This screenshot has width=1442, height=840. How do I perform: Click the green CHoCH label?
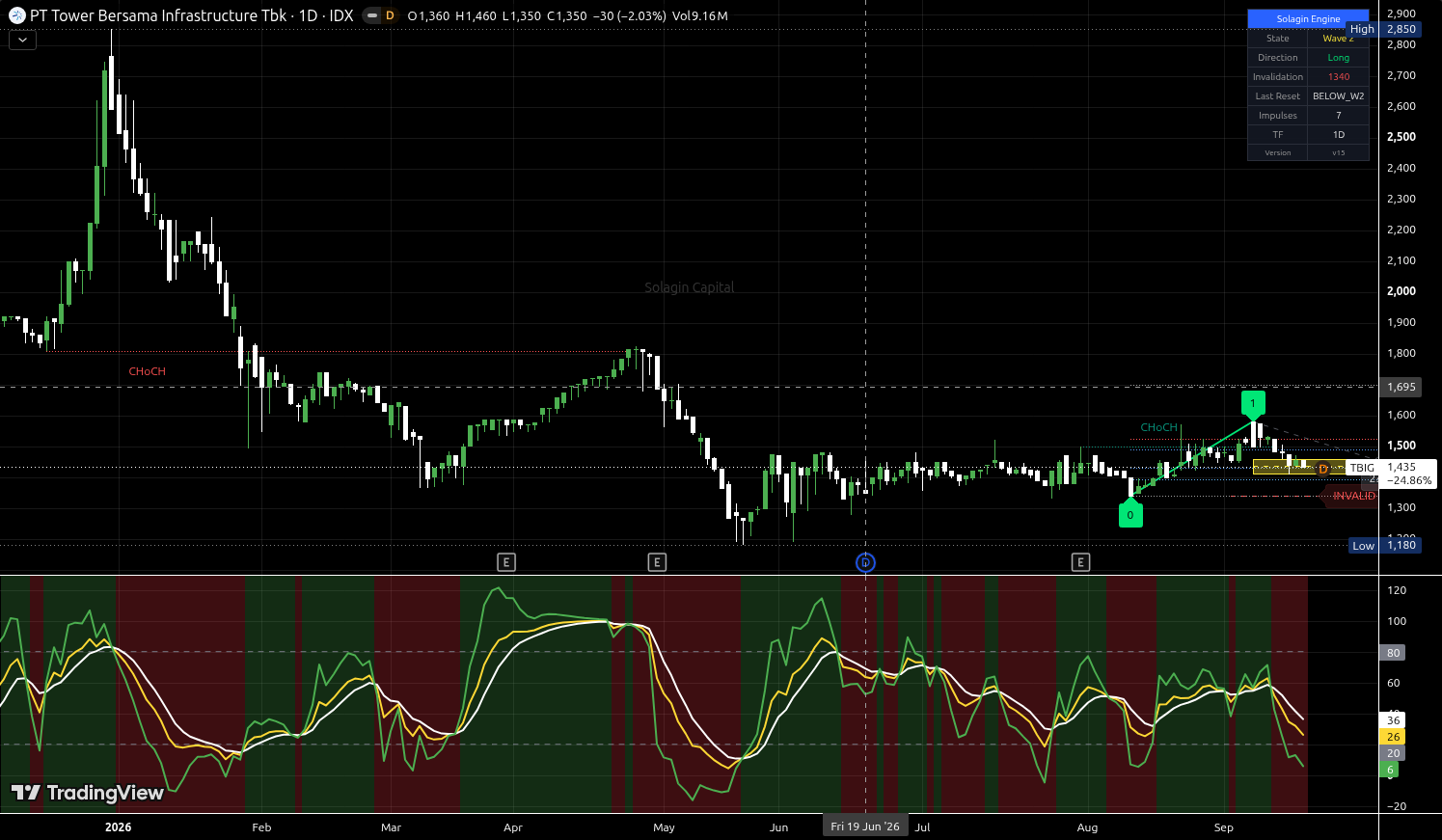[x=1158, y=427]
